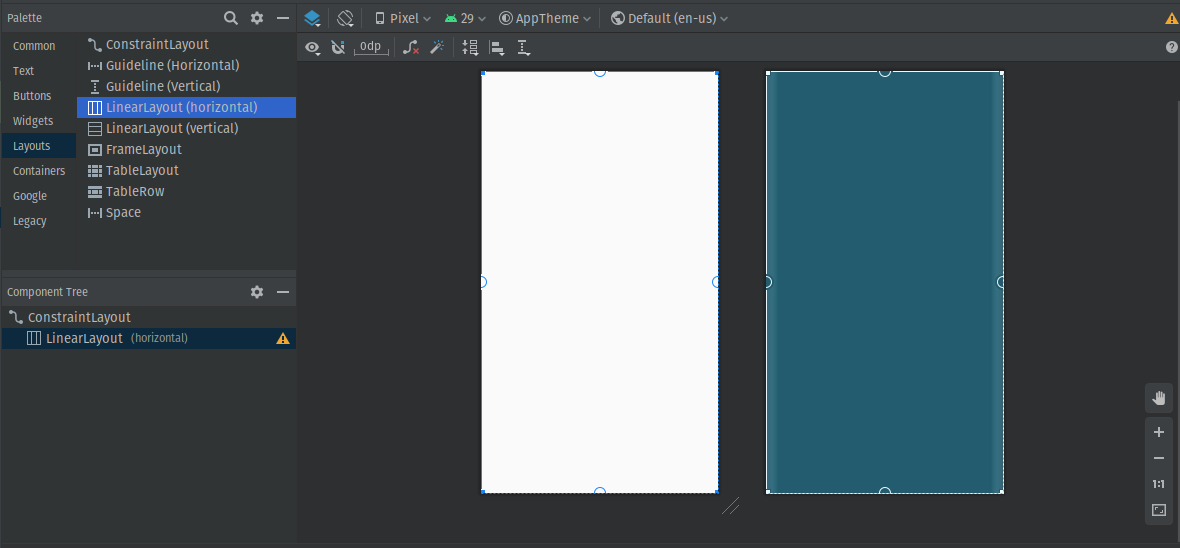This screenshot has width=1180, height=548.
Task: Pick TableLayout palette item
Action: [187, 171]
